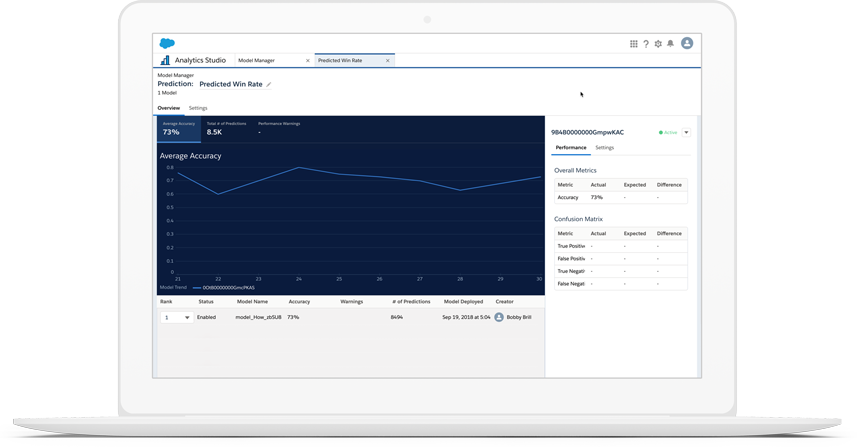Click the Analytics Studio bar chart icon
The width and height of the screenshot is (857, 447).
tap(165, 60)
